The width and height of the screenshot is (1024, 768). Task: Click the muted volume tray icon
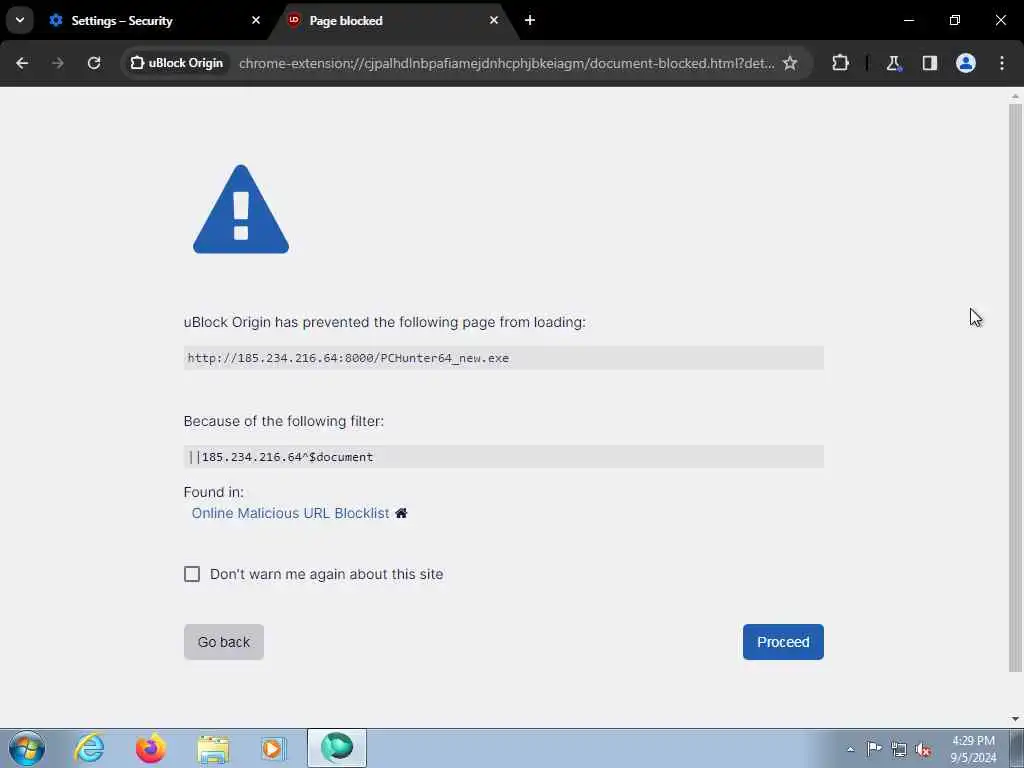(x=923, y=749)
